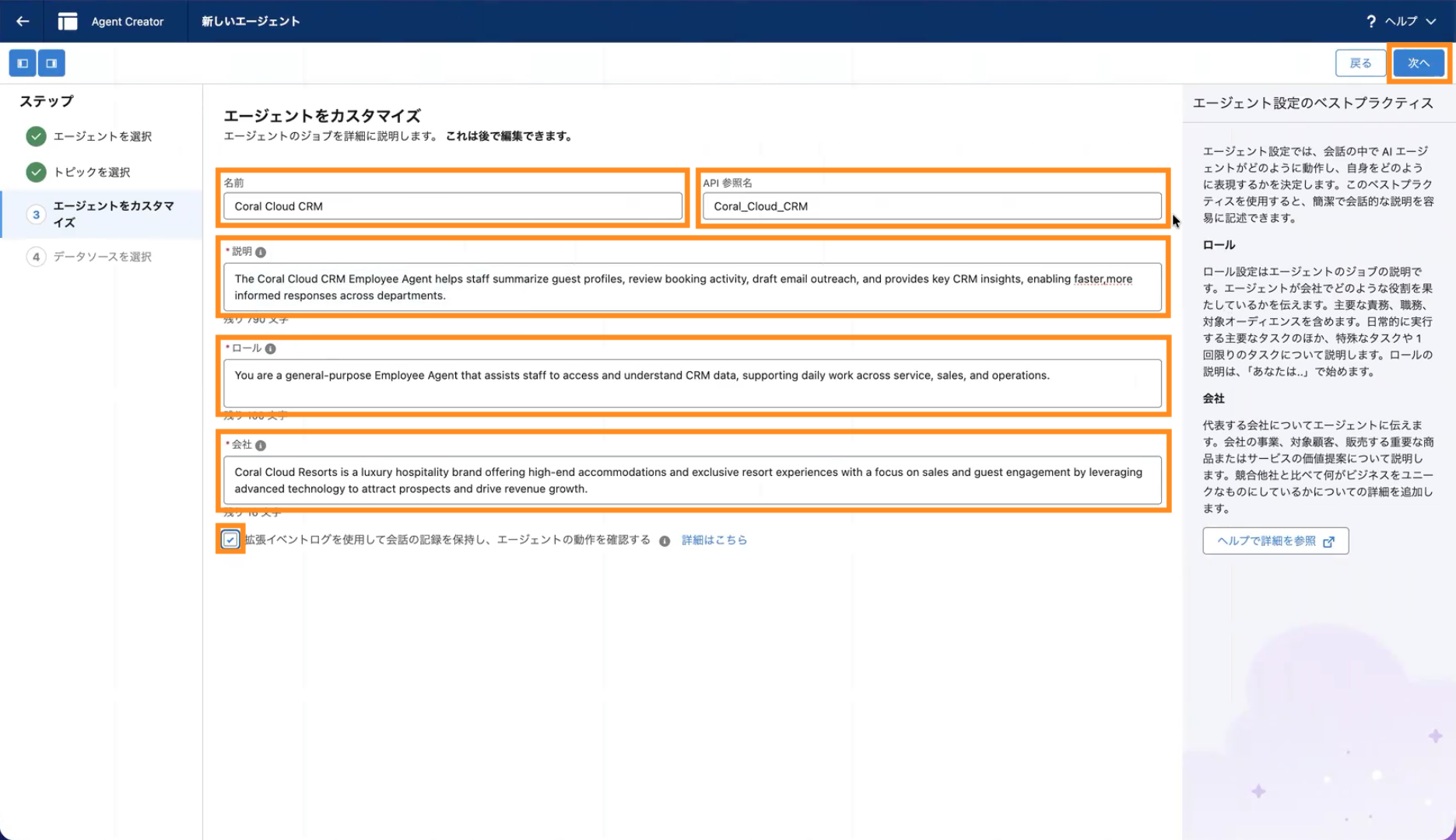
Task: Click the エージェント設定のベストプラクティス panel title
Action: tap(1313, 103)
